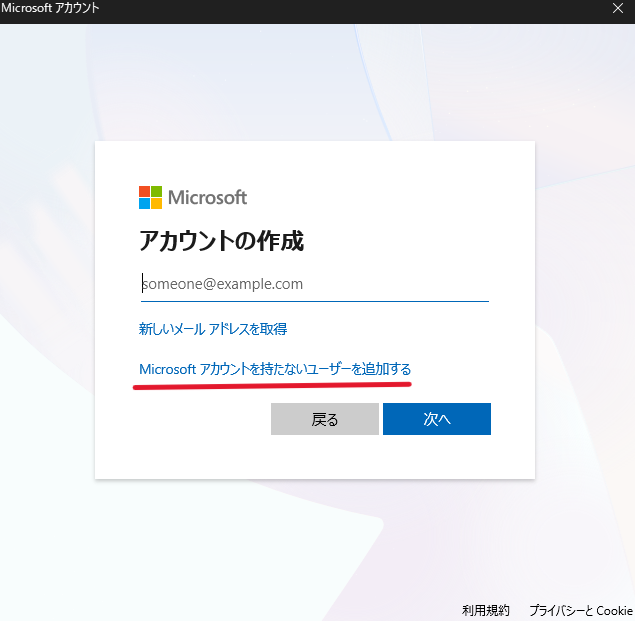Open the 利用規約 link

[486, 610]
